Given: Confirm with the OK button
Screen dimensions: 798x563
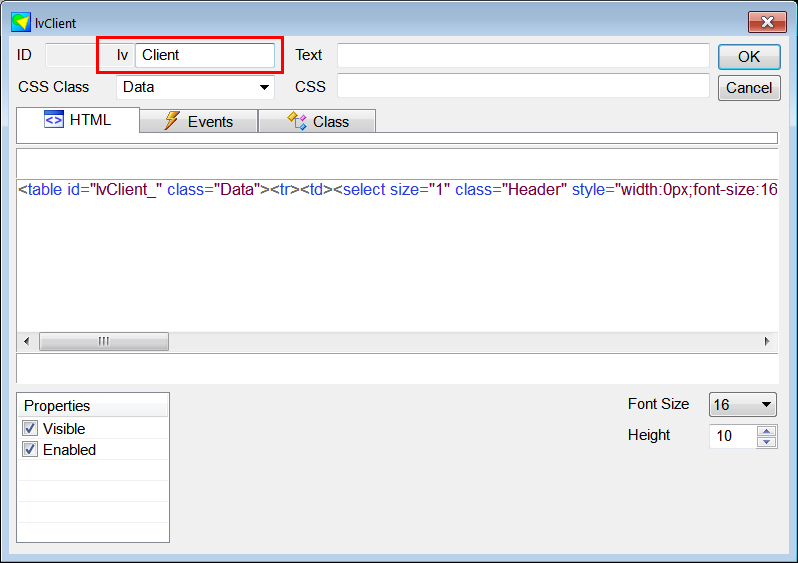Looking at the screenshot, I should pos(749,57).
